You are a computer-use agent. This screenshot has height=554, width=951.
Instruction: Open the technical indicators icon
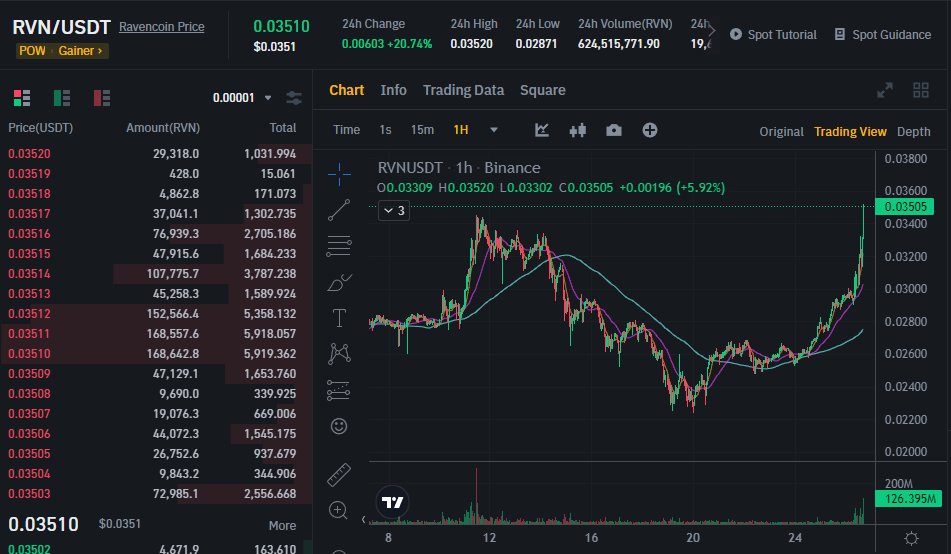click(542, 130)
